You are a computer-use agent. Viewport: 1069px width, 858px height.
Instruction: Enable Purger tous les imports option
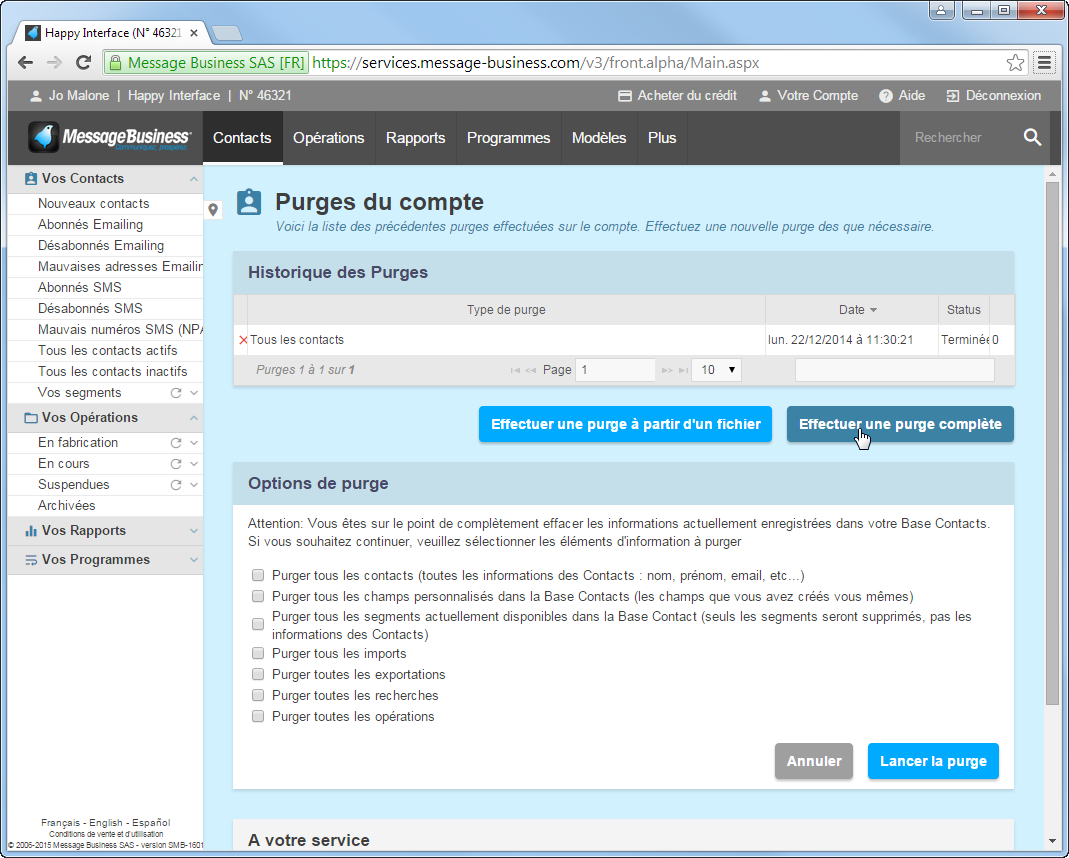[x=258, y=653]
